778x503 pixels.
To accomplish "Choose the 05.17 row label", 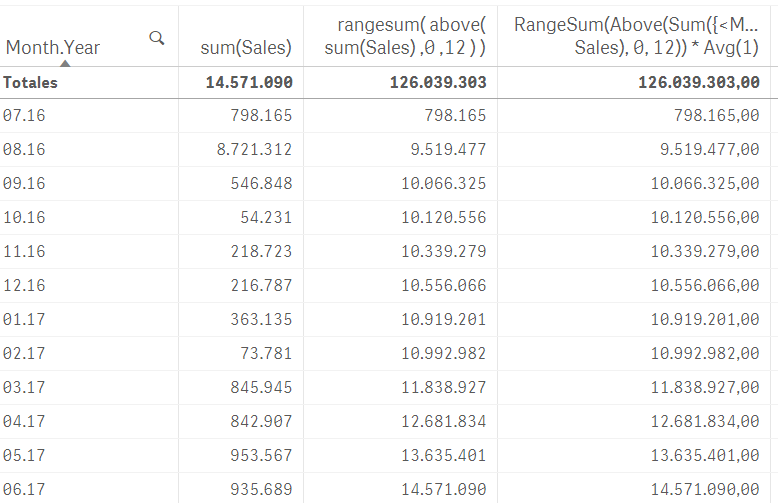I will [x=24, y=456].
